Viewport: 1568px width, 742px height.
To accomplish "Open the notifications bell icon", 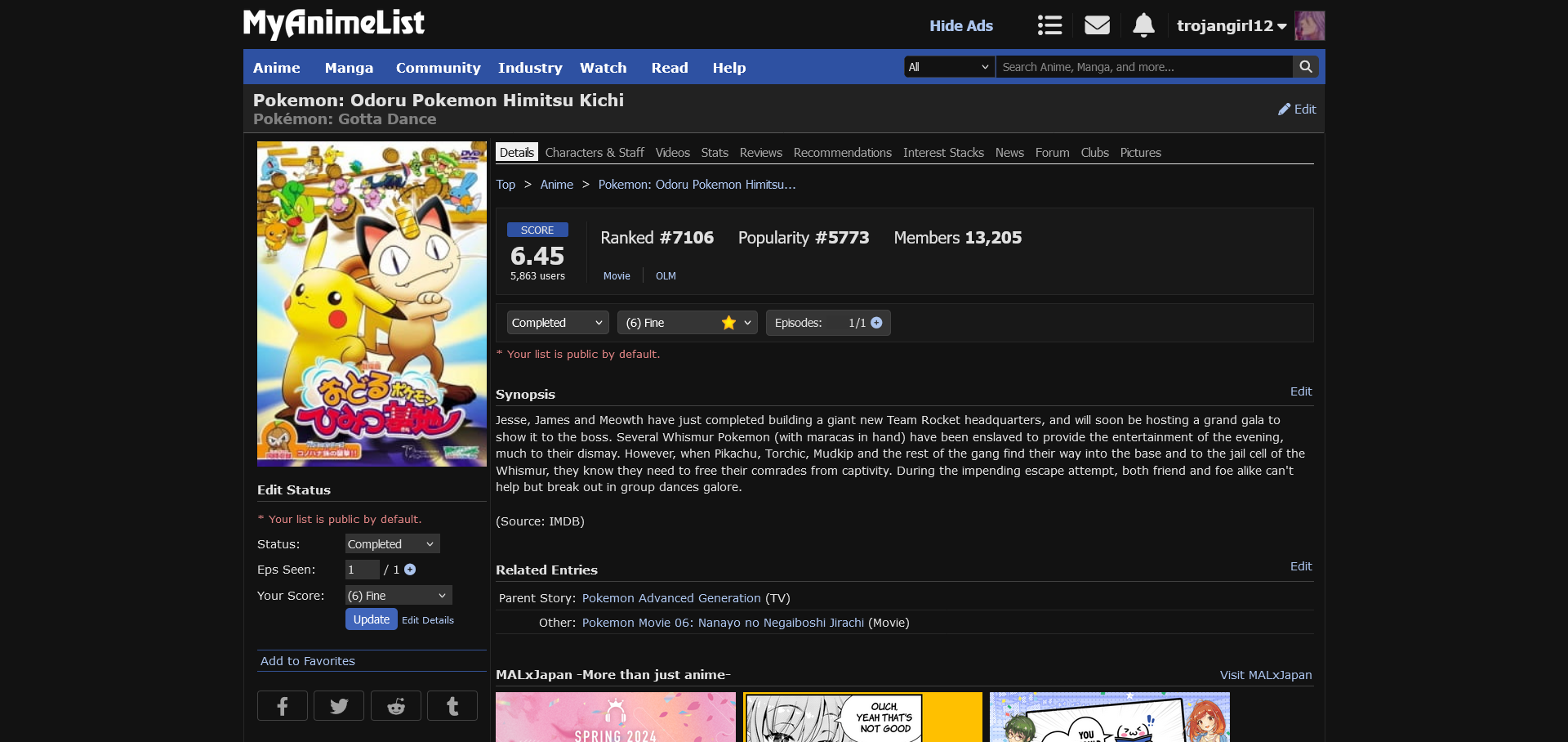I will pyautogui.click(x=1143, y=25).
